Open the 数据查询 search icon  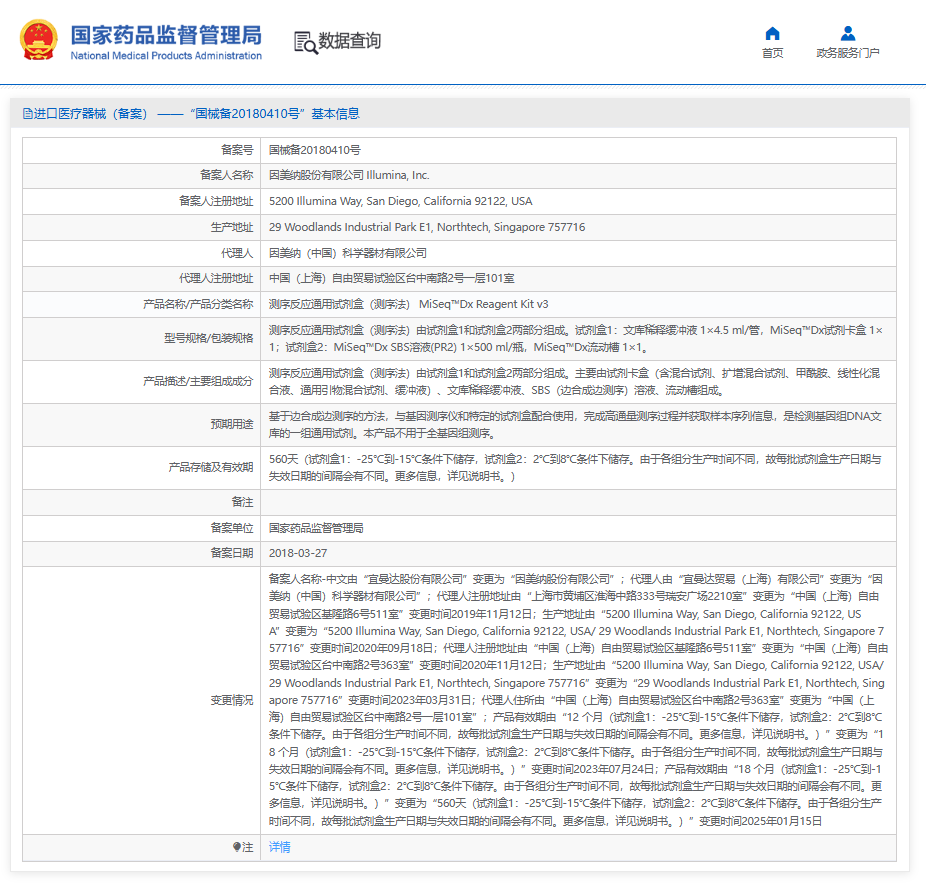305,43
